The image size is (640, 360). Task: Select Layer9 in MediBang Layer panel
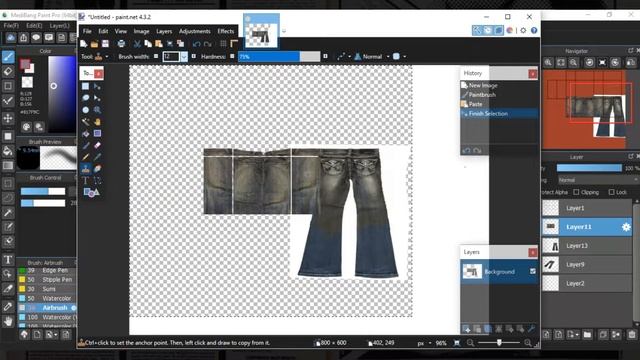coord(587,264)
